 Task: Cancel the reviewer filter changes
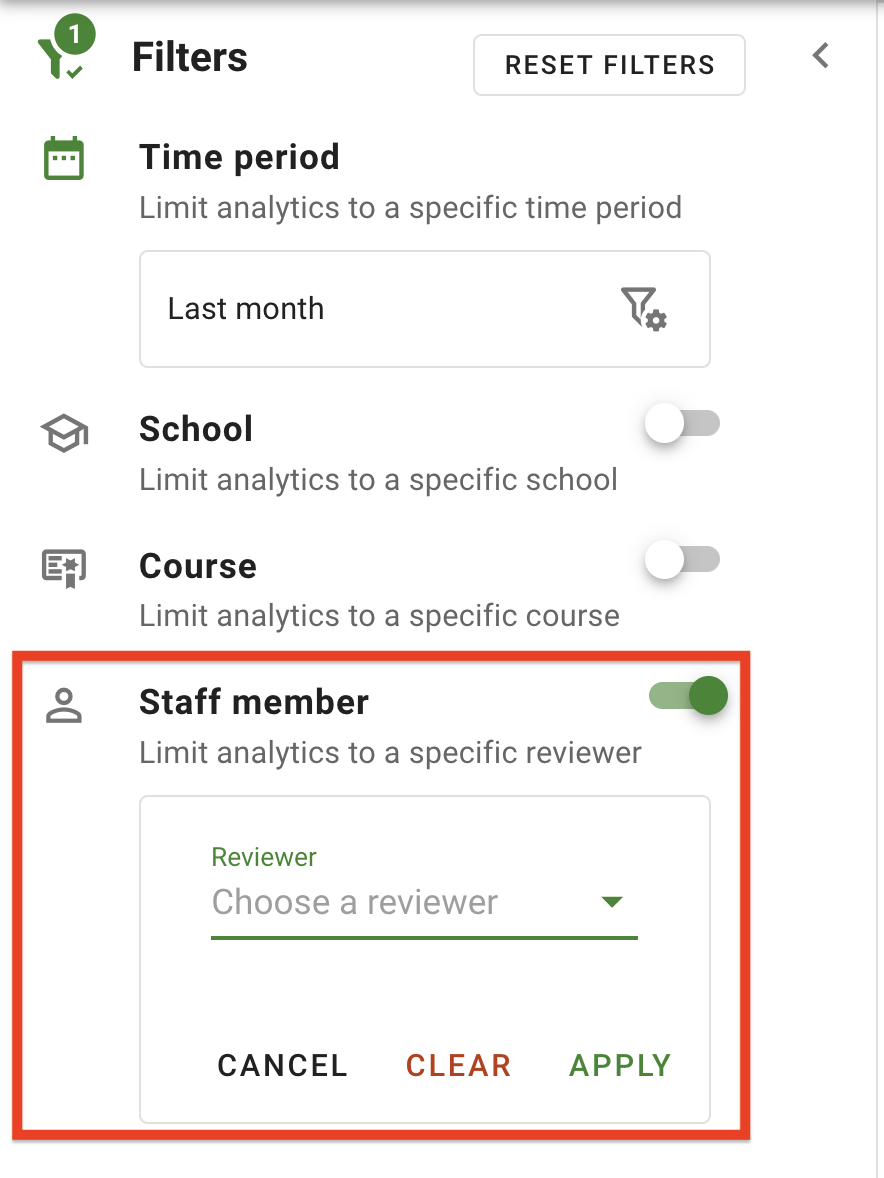tap(282, 1065)
